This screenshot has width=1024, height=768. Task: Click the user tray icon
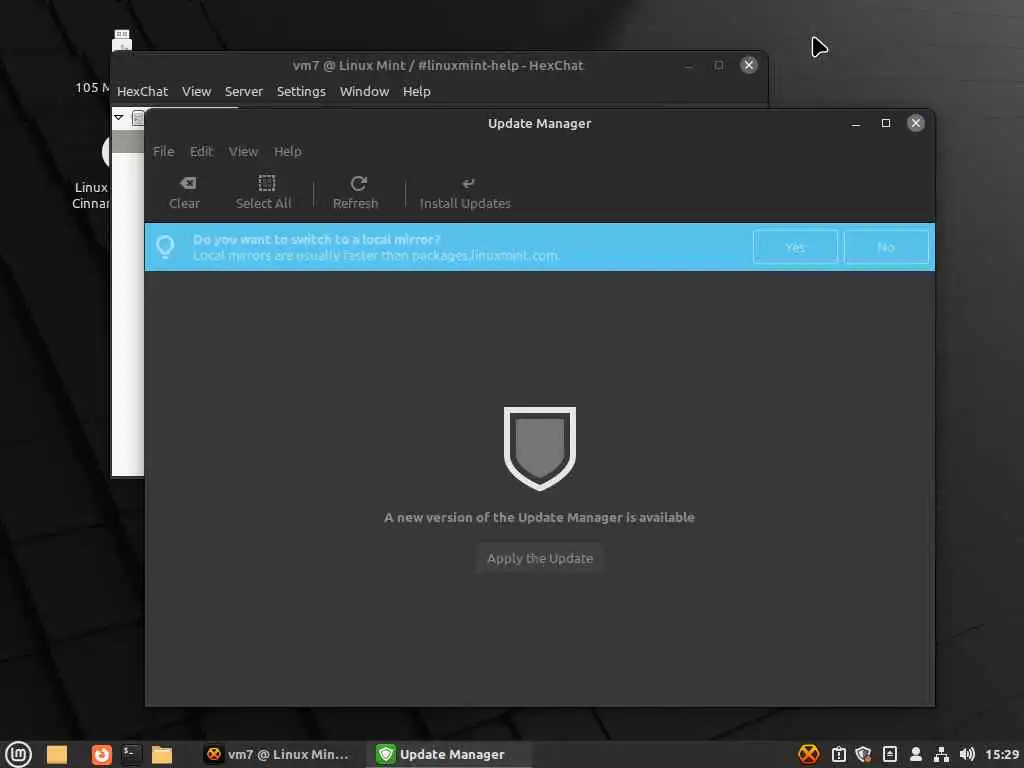(x=916, y=754)
